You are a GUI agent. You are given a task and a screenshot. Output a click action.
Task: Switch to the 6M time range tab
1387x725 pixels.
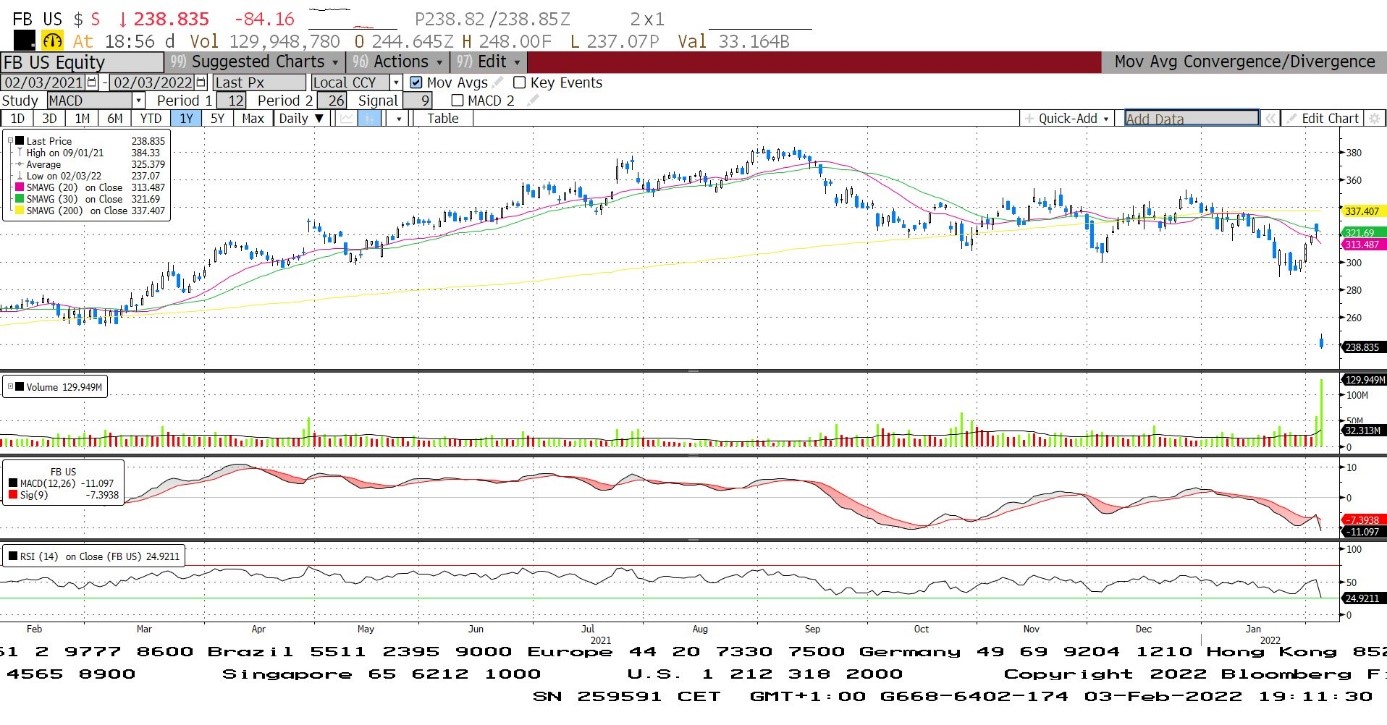pyautogui.click(x=115, y=118)
